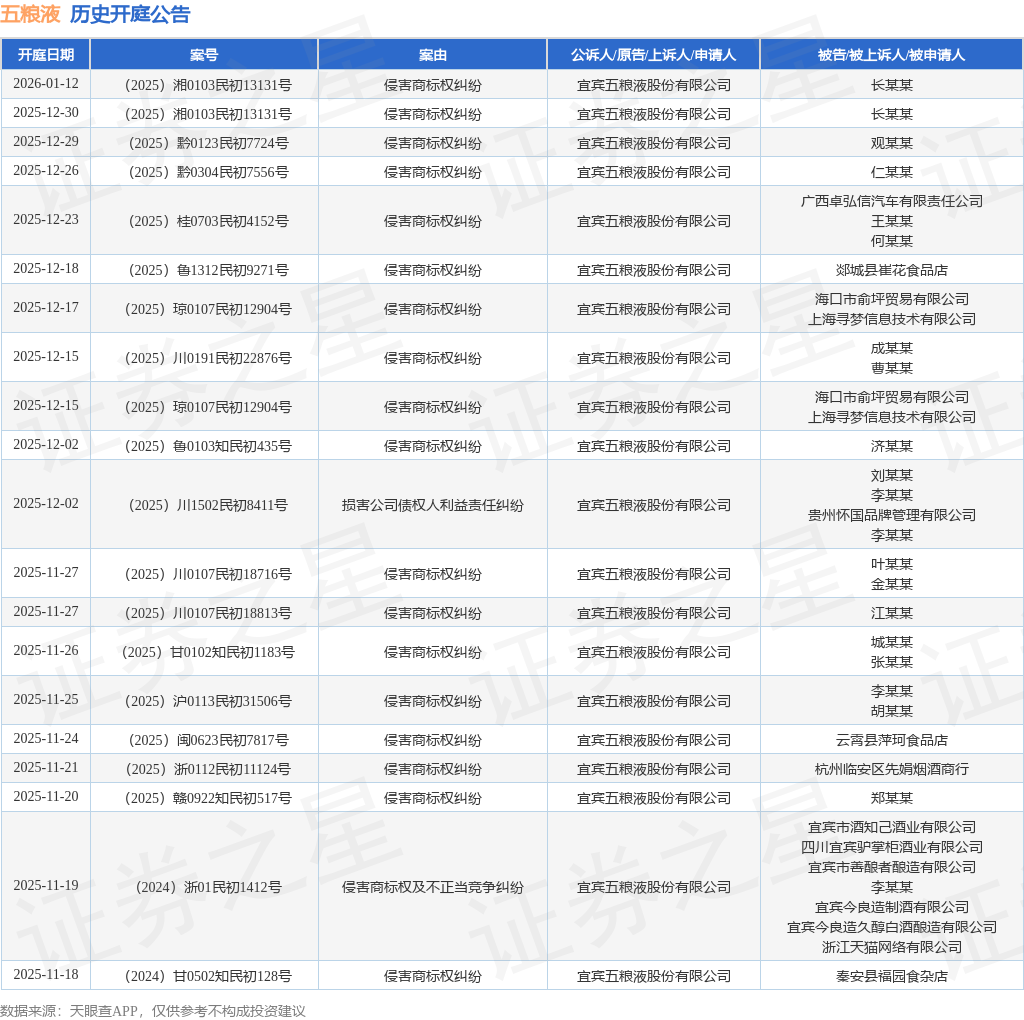Select the 案由 column header
Viewport: 1024px width, 1020px height.
432,55
